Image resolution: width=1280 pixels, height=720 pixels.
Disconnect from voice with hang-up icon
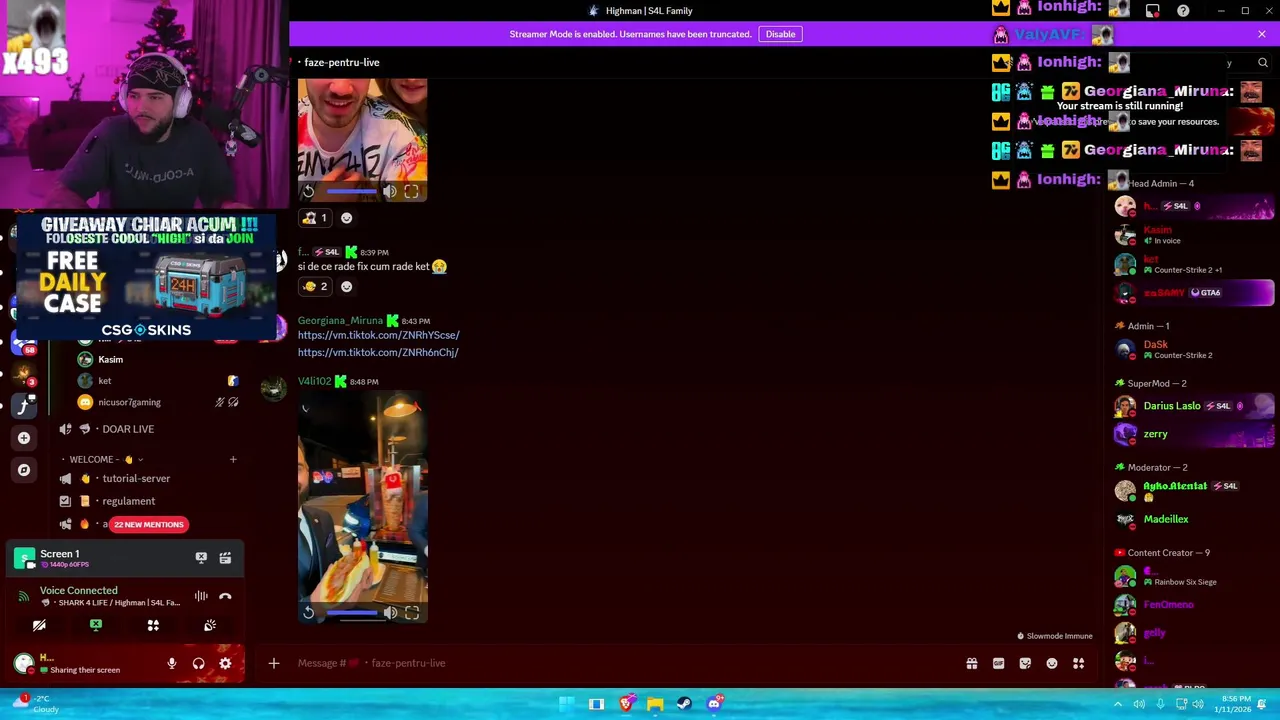point(225,596)
